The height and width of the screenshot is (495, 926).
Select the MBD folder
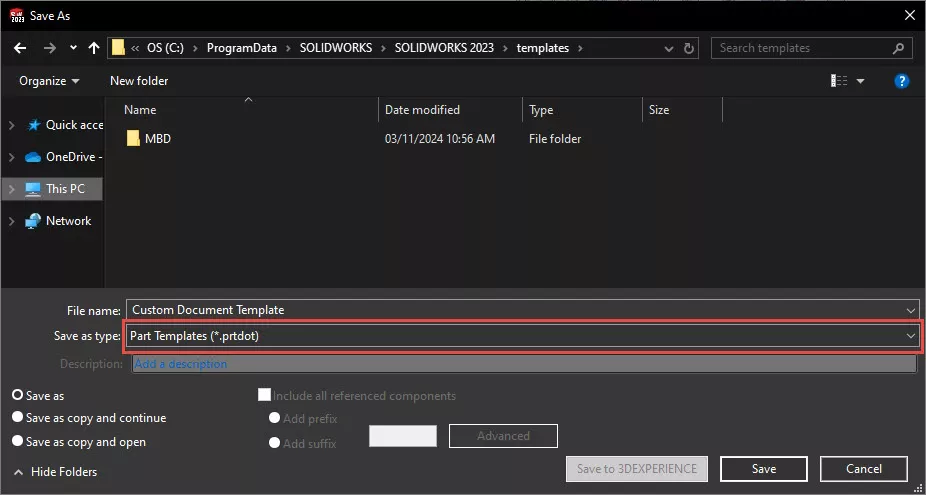pos(149,139)
